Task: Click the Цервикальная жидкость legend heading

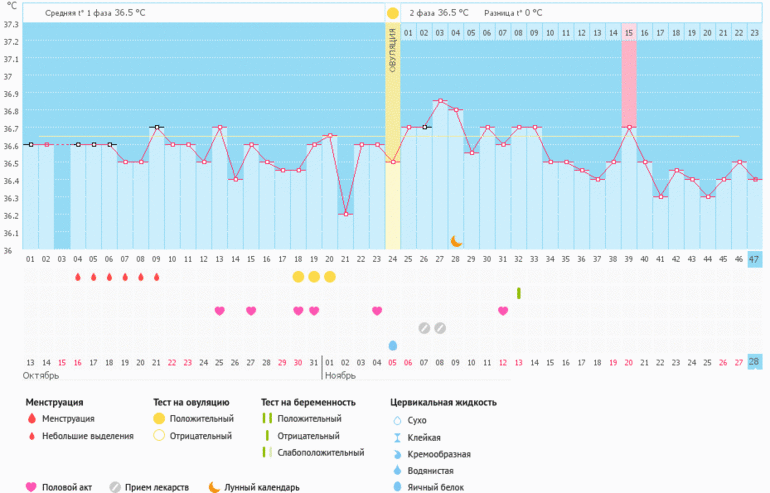Action: click(x=443, y=402)
